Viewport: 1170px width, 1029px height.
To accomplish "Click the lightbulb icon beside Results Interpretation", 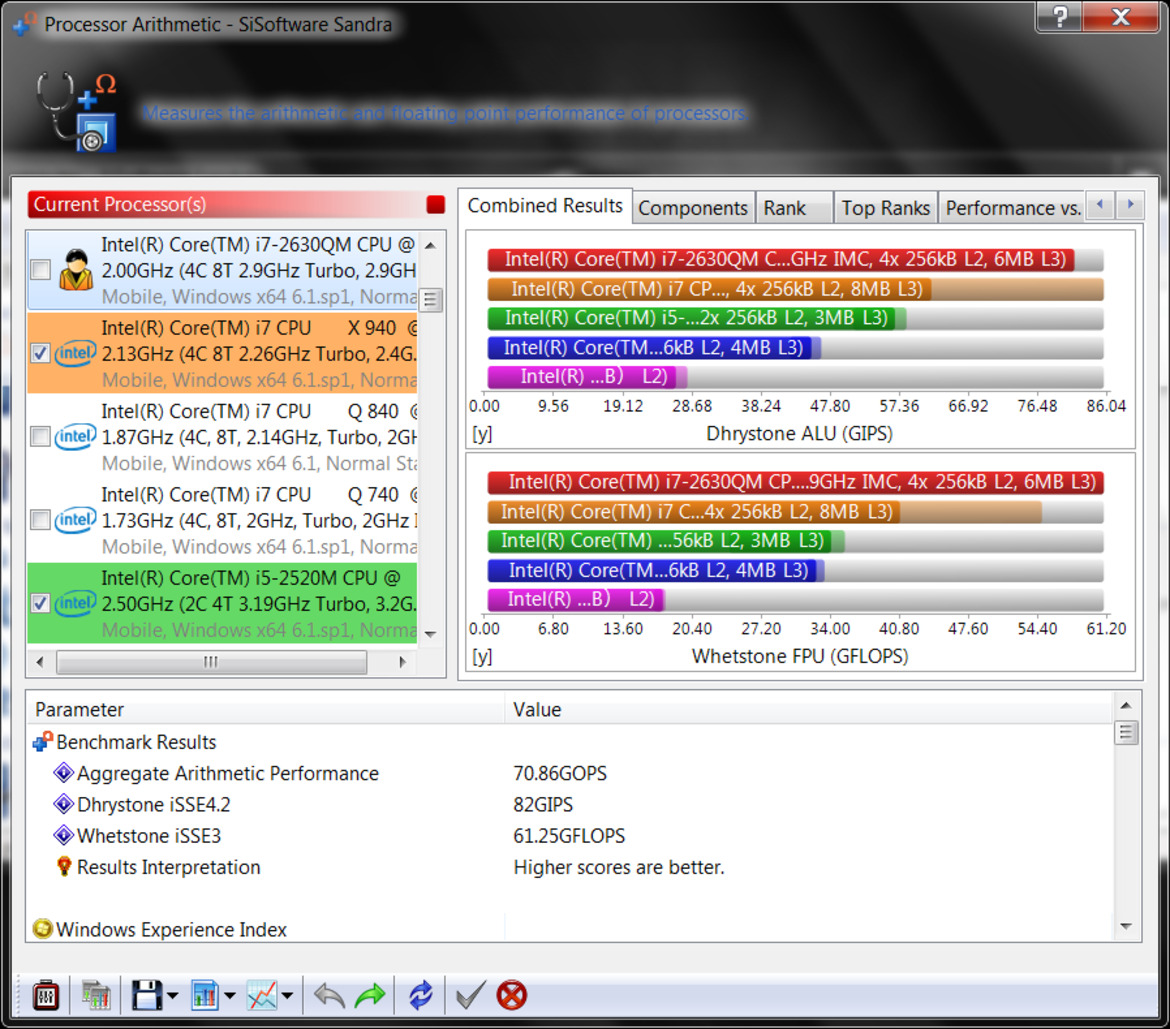I will coord(64,866).
